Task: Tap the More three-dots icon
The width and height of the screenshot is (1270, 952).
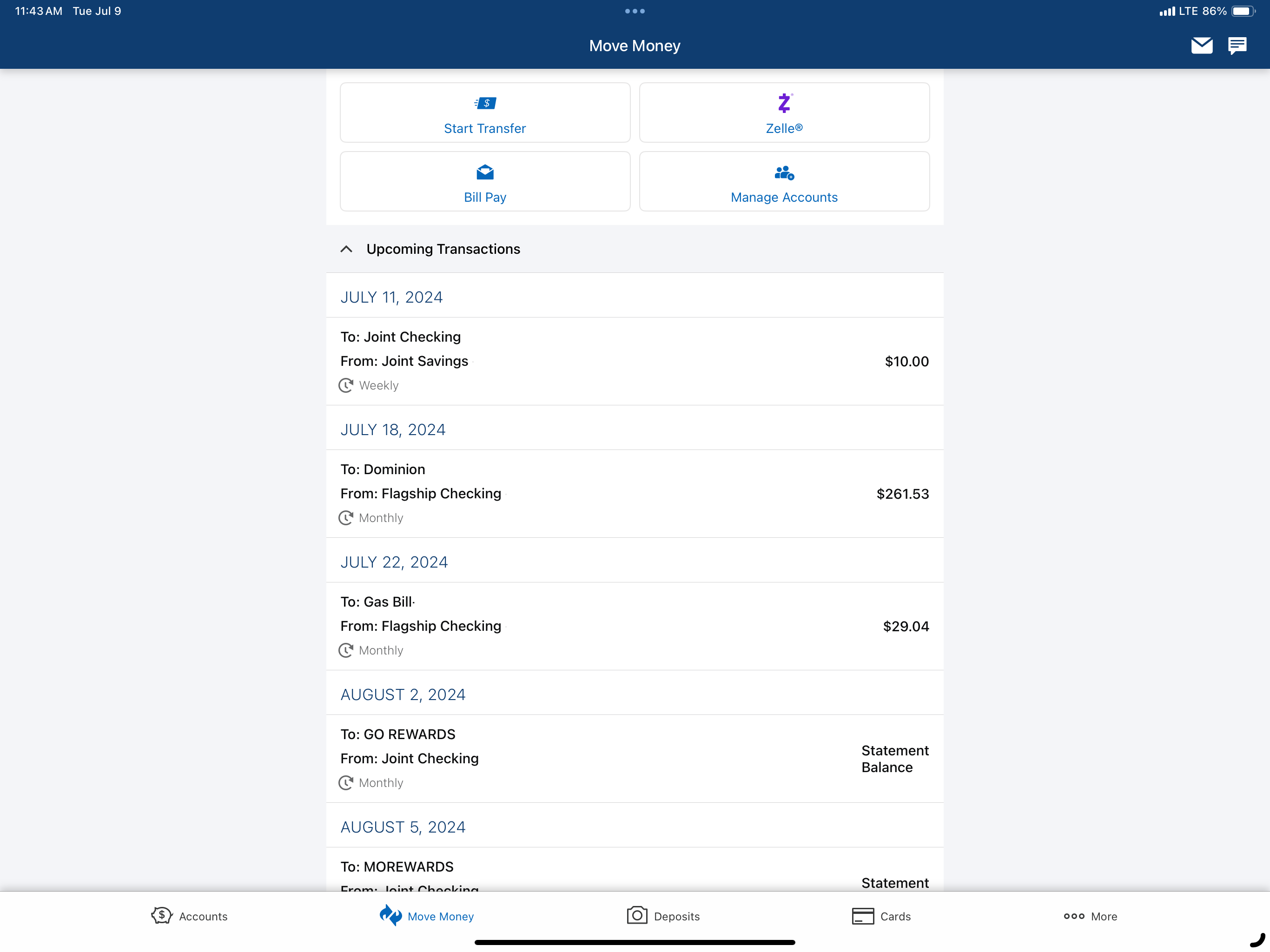Action: pos(1074,916)
